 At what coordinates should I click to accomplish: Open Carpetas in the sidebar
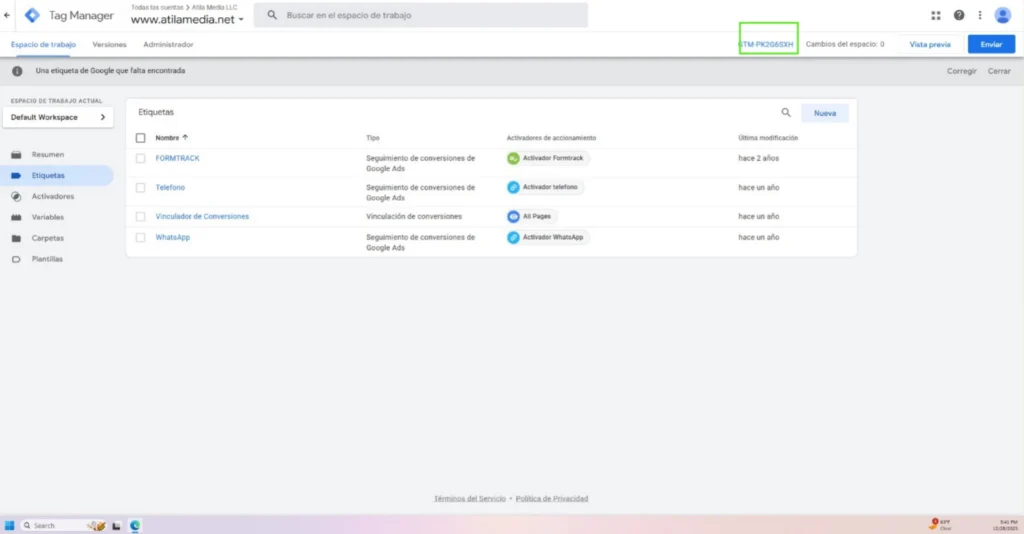(x=48, y=238)
